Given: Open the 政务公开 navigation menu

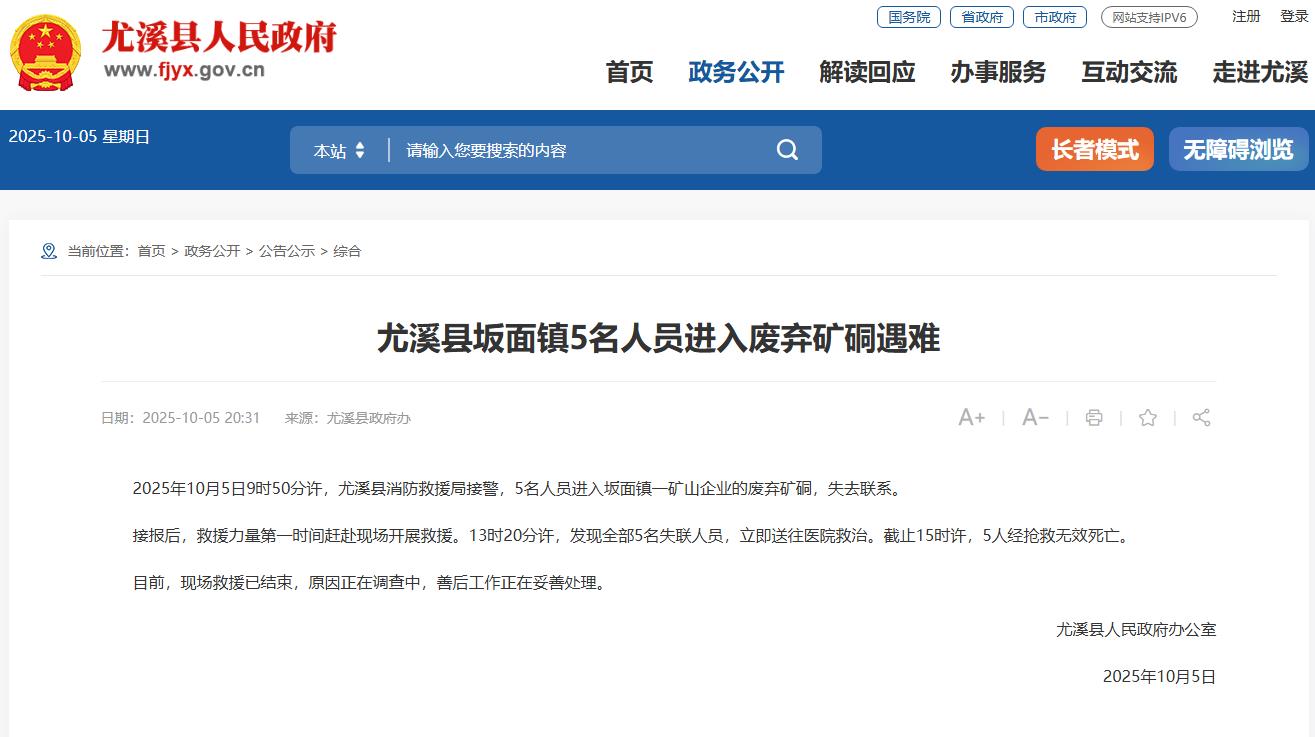Looking at the screenshot, I should pos(736,72).
